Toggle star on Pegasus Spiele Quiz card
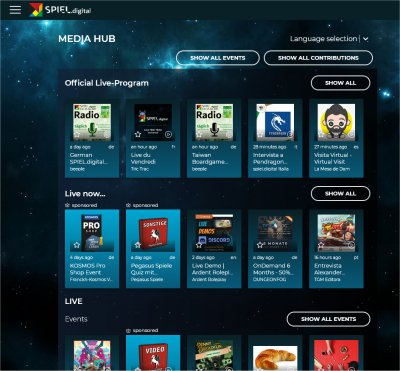 [138, 245]
